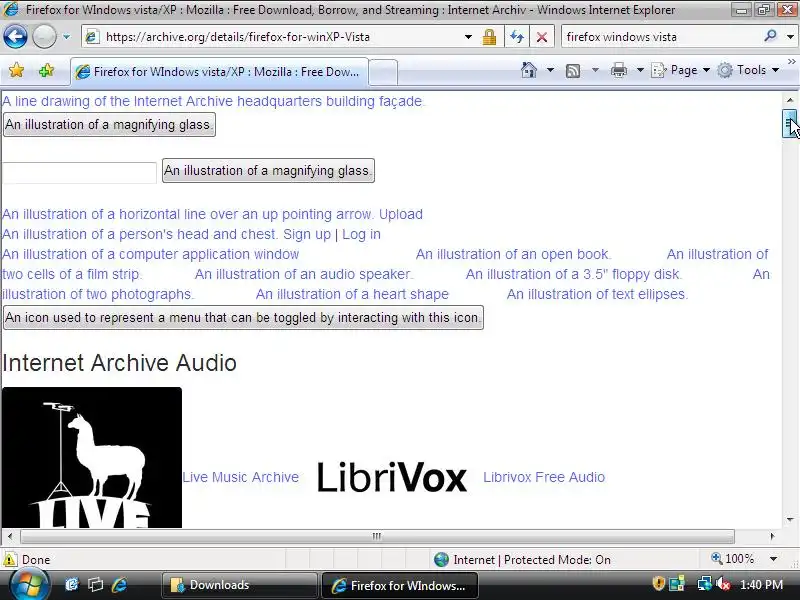Open the Tools menu

(x=748, y=70)
